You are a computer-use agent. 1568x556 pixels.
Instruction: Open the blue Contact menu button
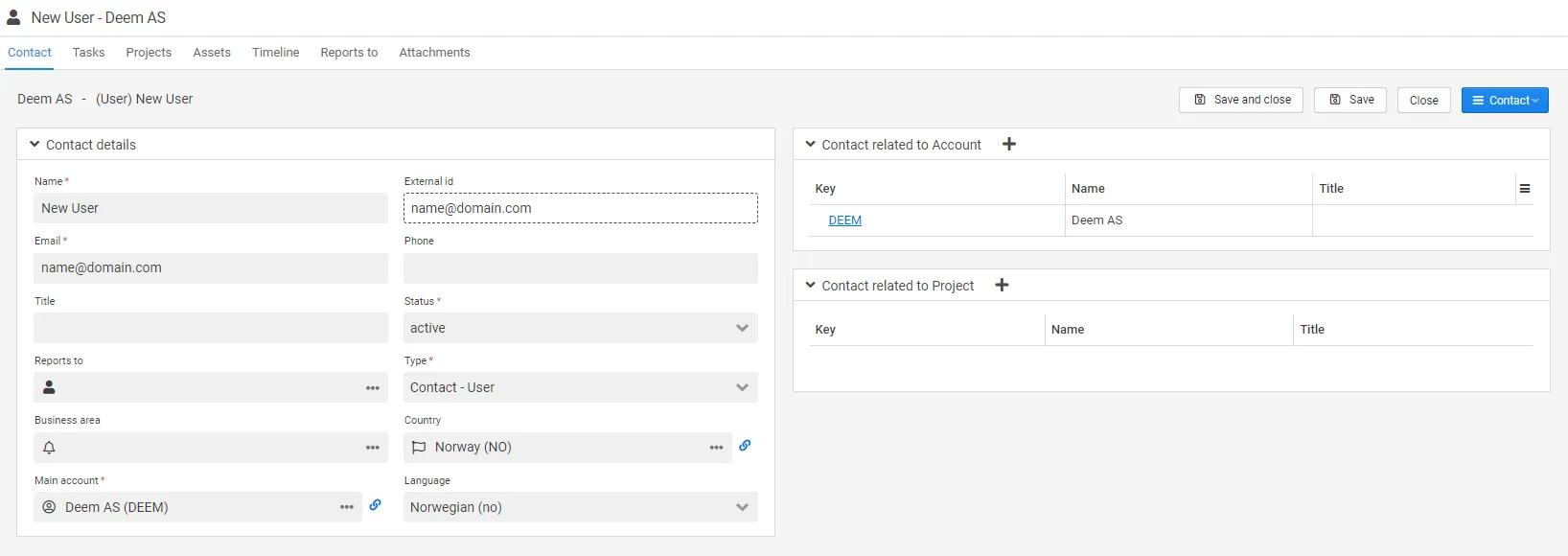click(1504, 100)
